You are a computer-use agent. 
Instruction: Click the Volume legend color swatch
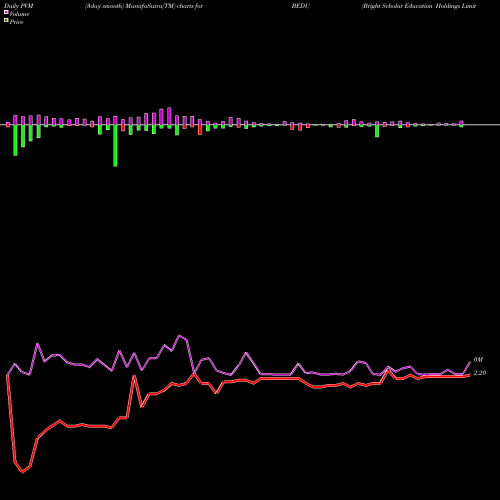(6, 12)
